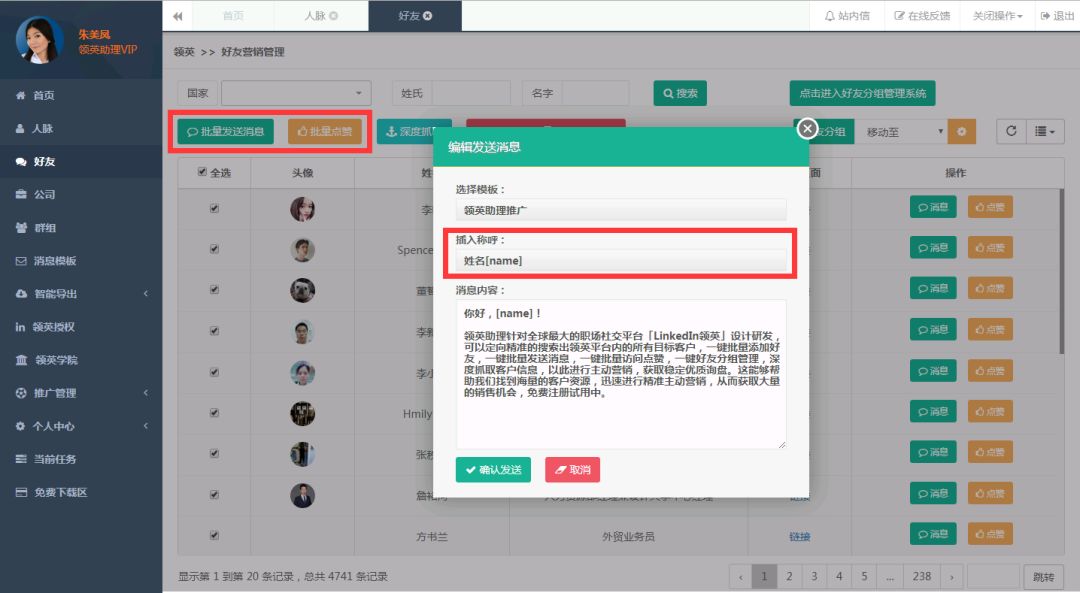
Task: Click the 消息 icon on the first row
Action: pyautogui.click(x=932, y=206)
